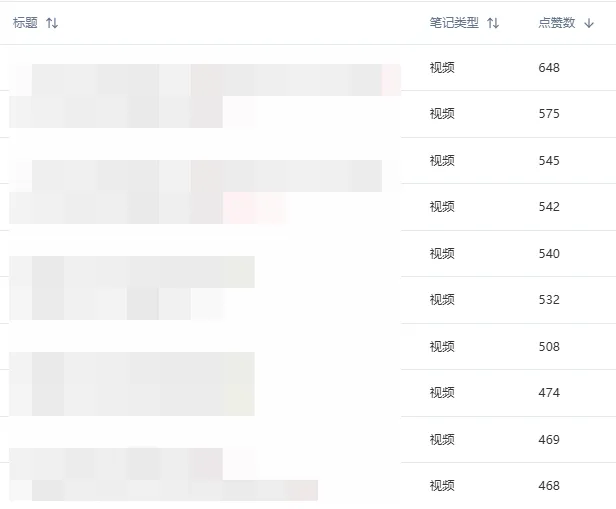
Task: Select 视频 in the row with 468 likes
Action: (x=442, y=486)
